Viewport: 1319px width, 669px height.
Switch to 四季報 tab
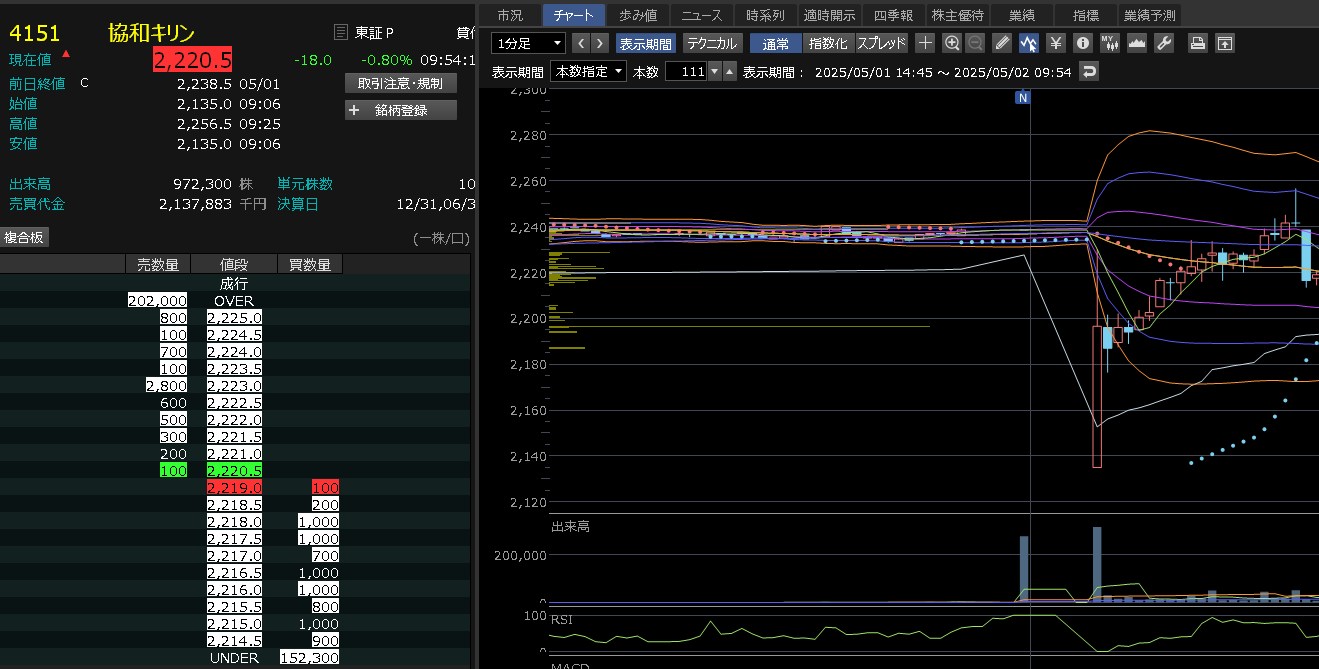point(894,15)
